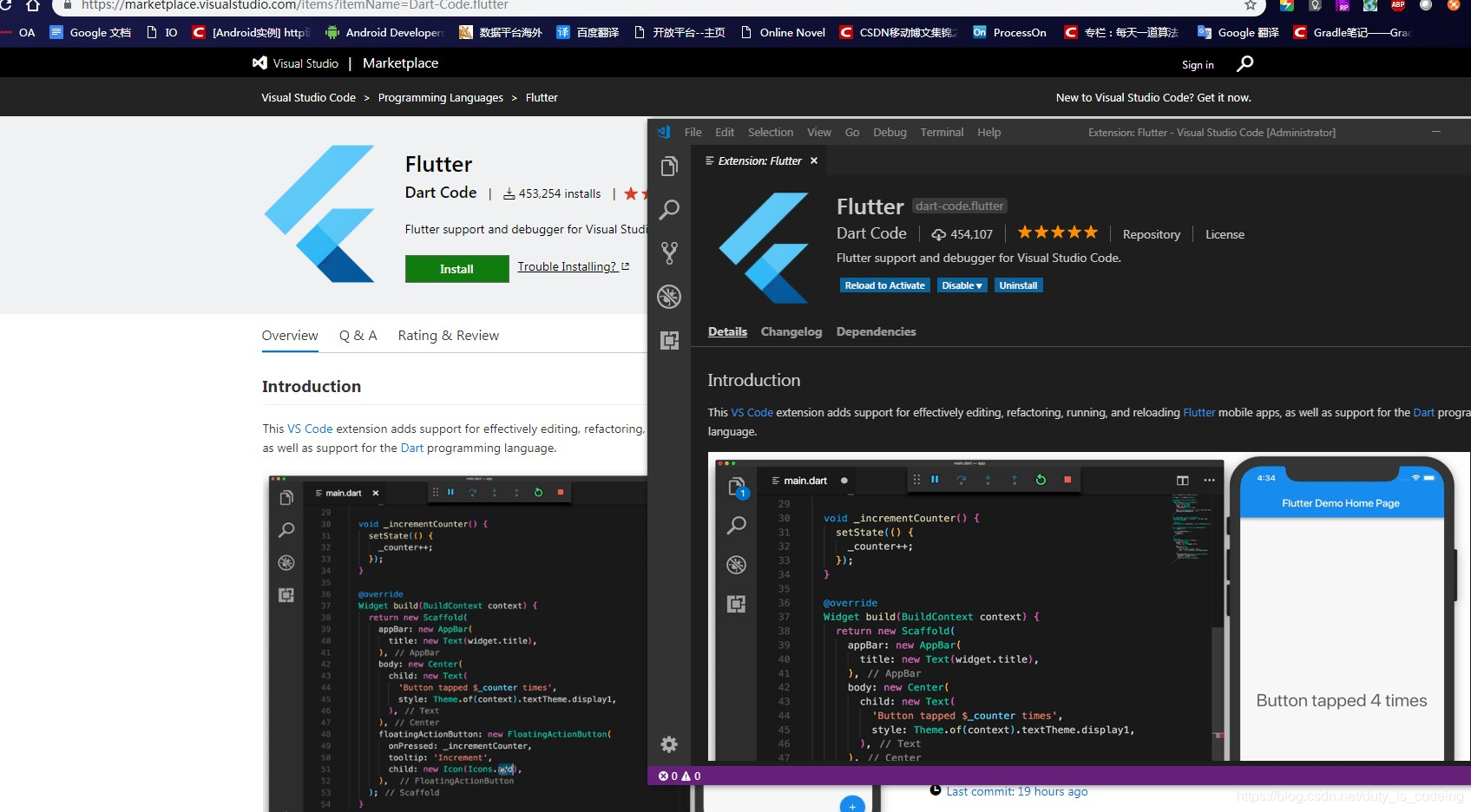
Task: Open the Selection menu in VS Code
Action: (x=771, y=132)
